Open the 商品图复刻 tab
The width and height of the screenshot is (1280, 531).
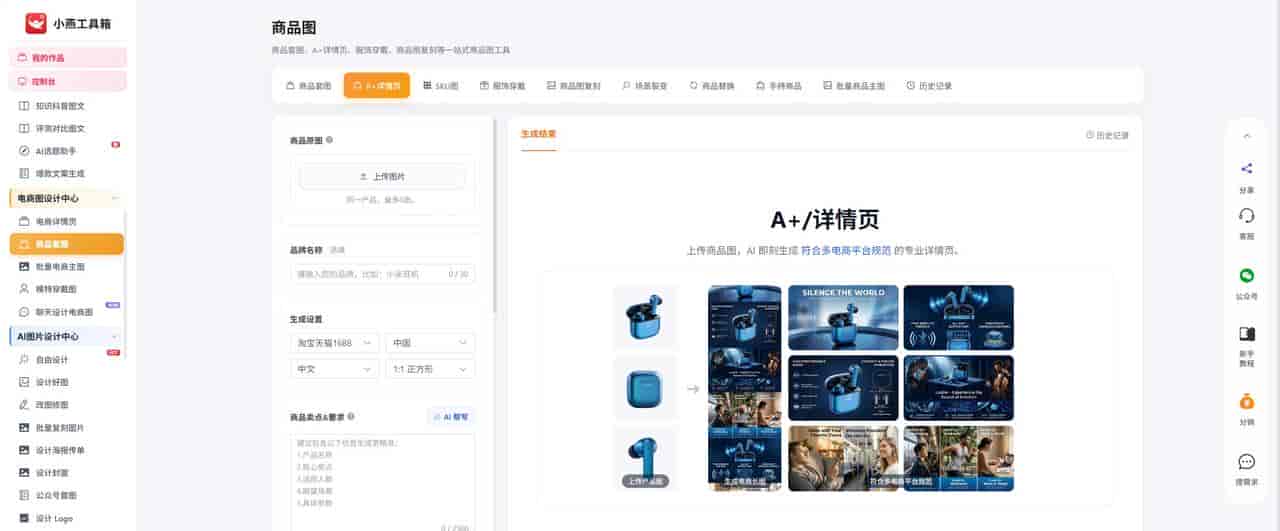click(574, 86)
